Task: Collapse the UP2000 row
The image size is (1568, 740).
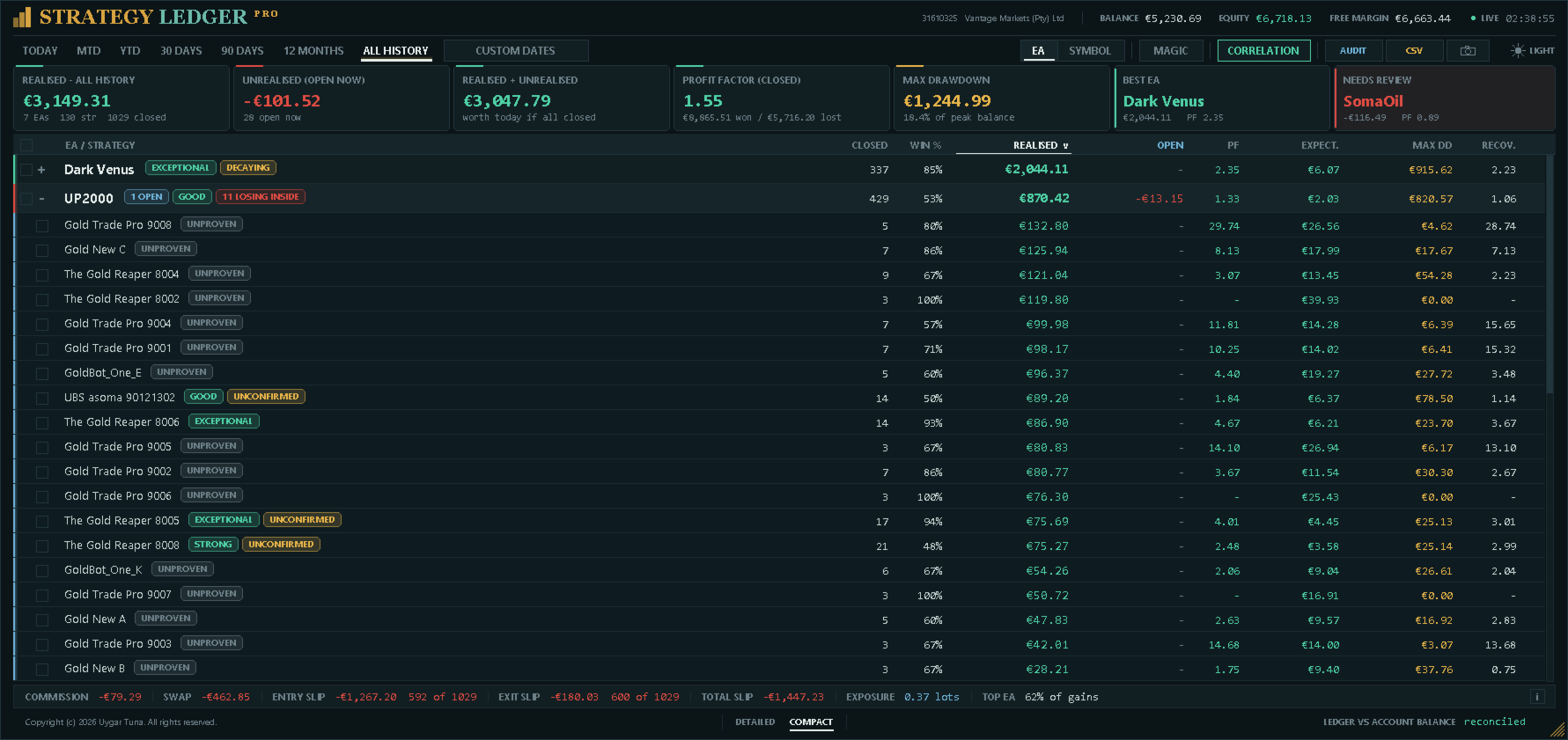Action: (41, 199)
